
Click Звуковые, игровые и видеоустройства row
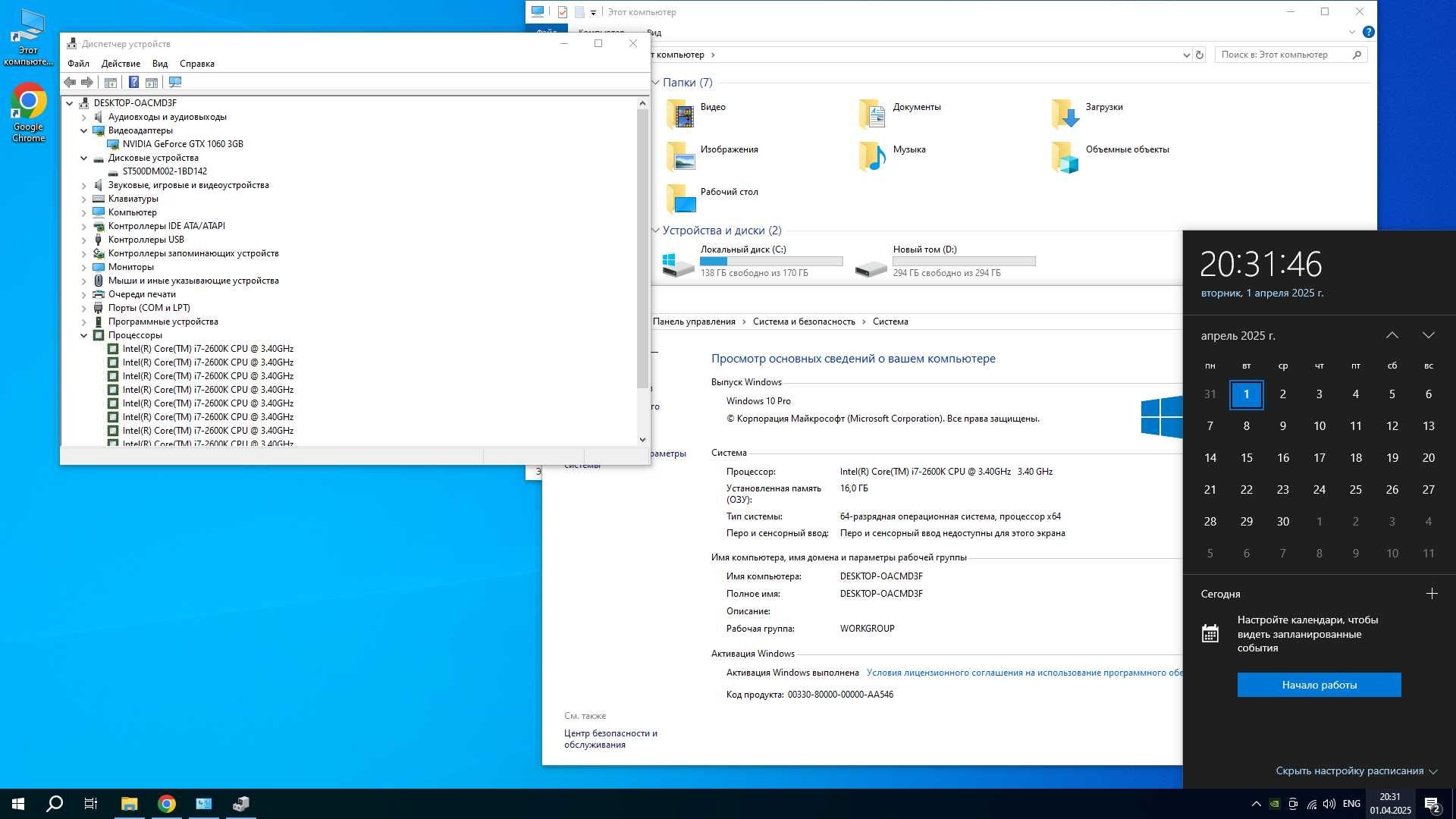(x=188, y=185)
